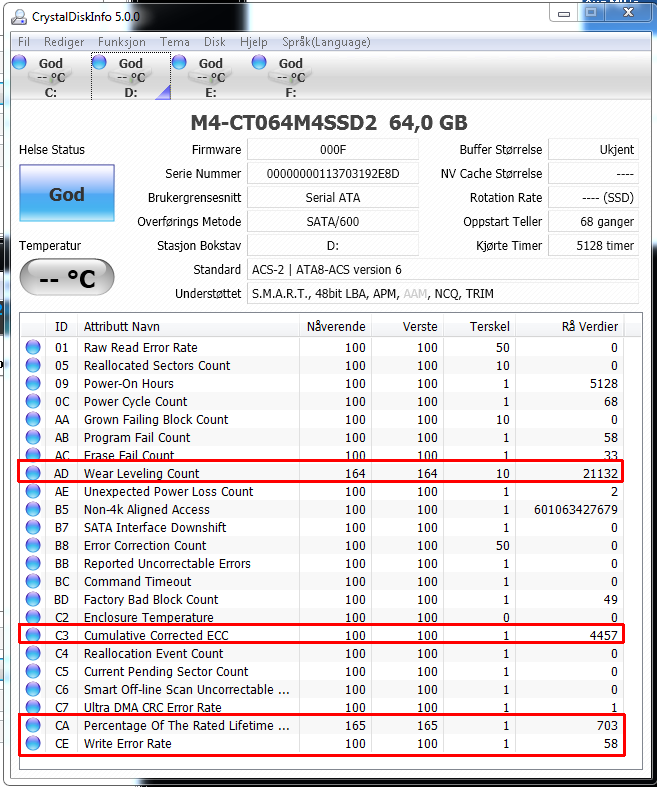
Task: Click the Terskel column header
Action: (x=480, y=327)
